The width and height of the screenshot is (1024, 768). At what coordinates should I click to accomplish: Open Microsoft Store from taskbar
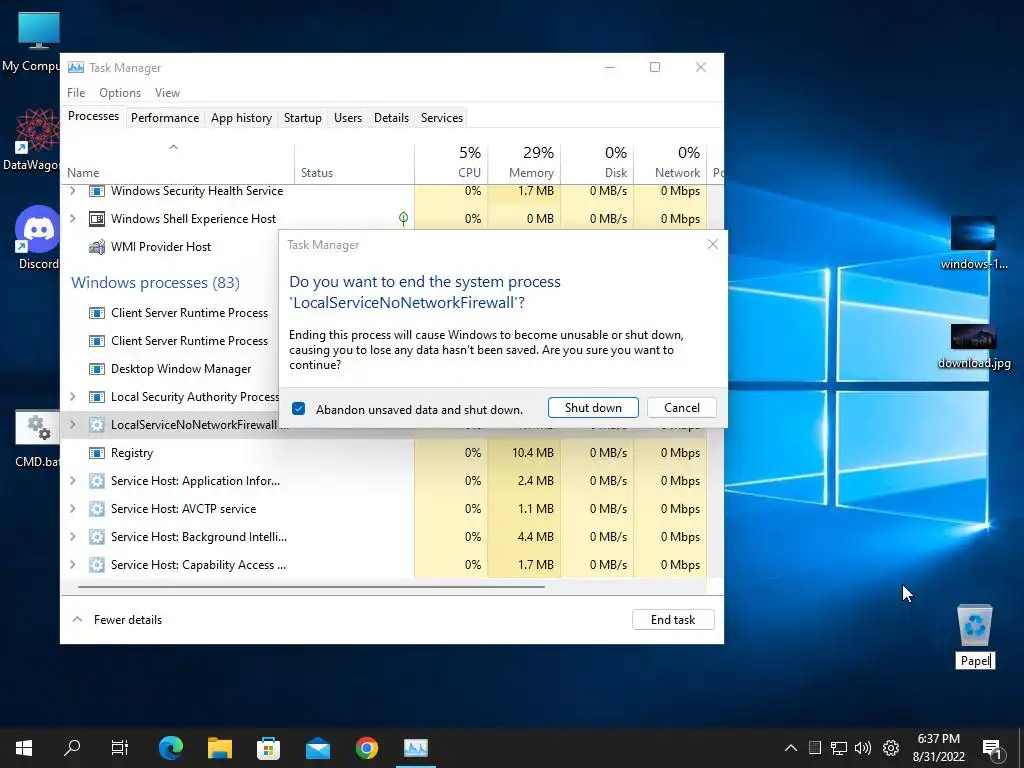click(268, 748)
